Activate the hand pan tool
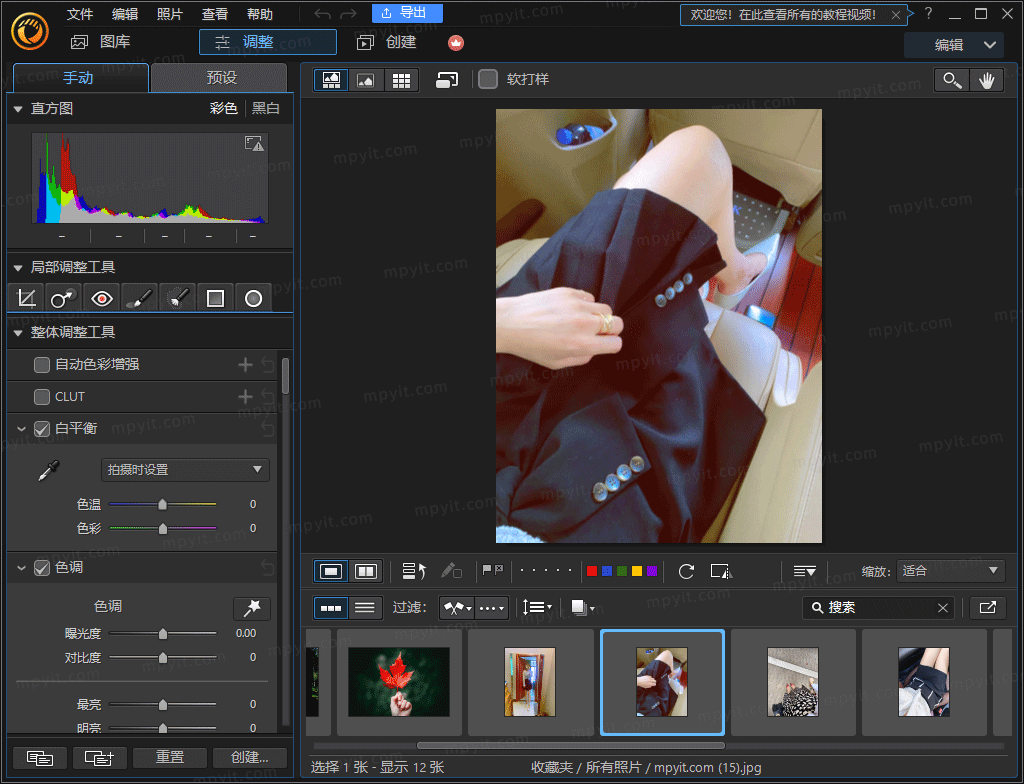 coord(986,80)
